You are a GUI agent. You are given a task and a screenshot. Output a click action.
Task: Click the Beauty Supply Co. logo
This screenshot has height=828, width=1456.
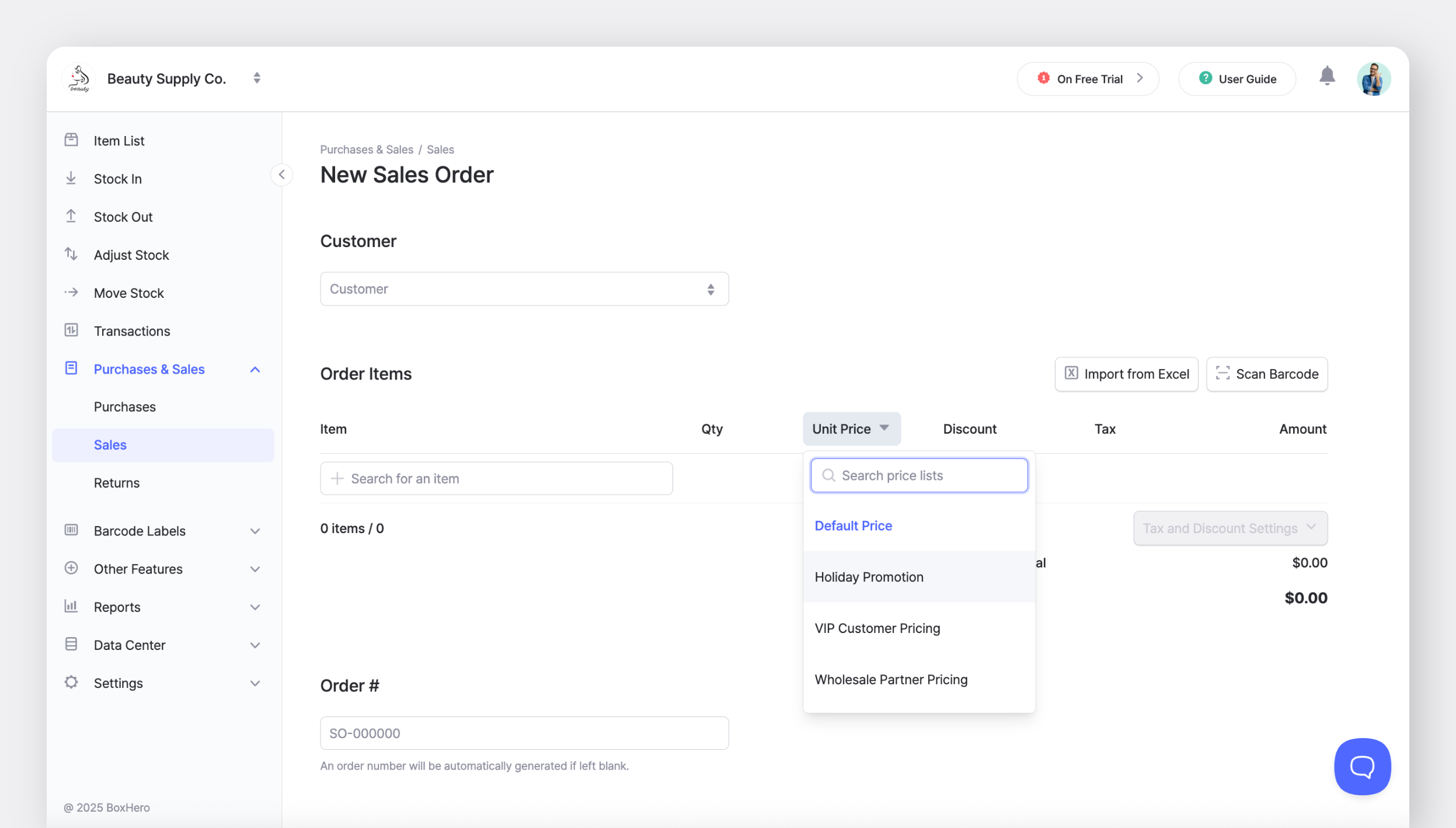[79, 79]
